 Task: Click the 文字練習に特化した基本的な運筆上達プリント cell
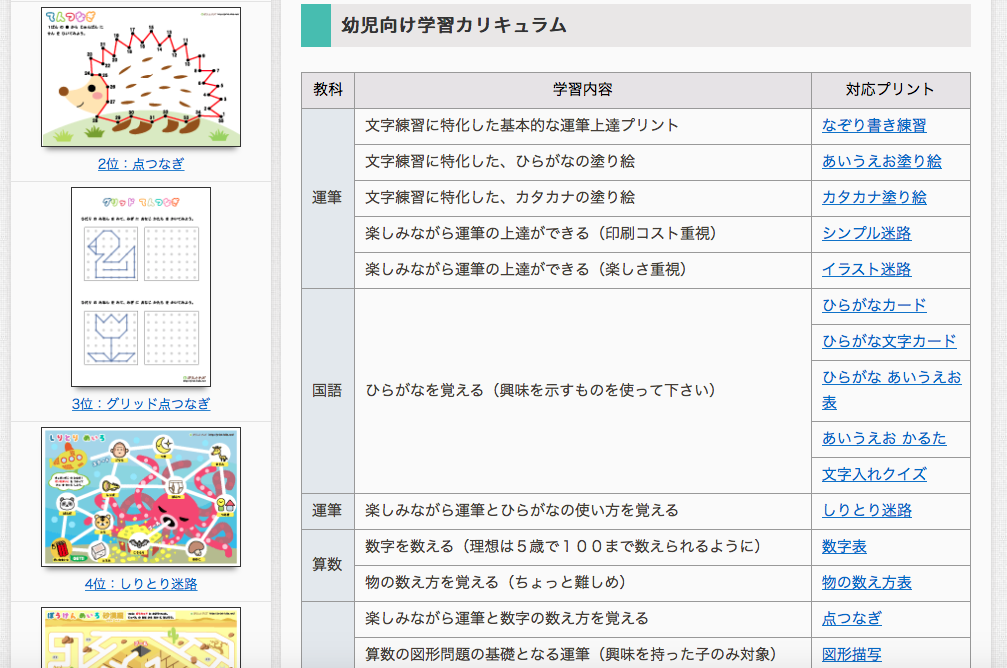tap(582, 126)
